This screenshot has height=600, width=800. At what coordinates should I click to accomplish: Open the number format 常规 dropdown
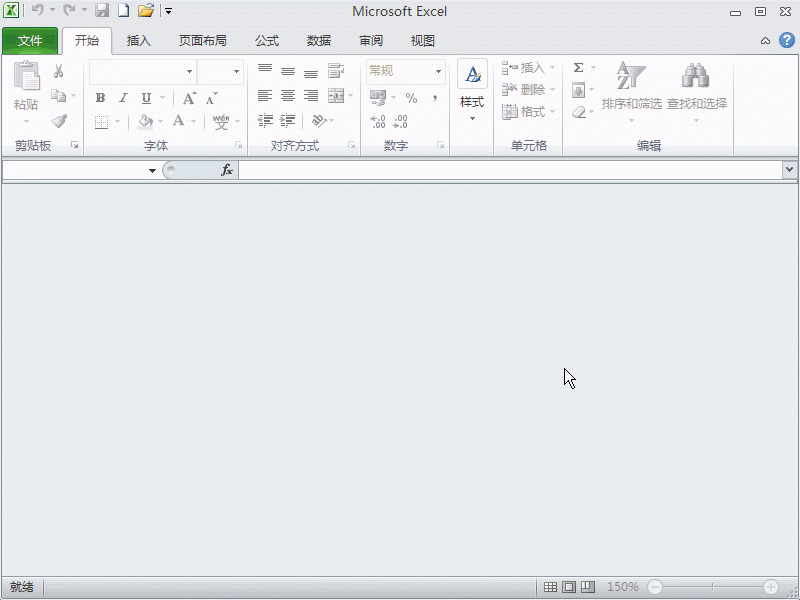[x=438, y=71]
